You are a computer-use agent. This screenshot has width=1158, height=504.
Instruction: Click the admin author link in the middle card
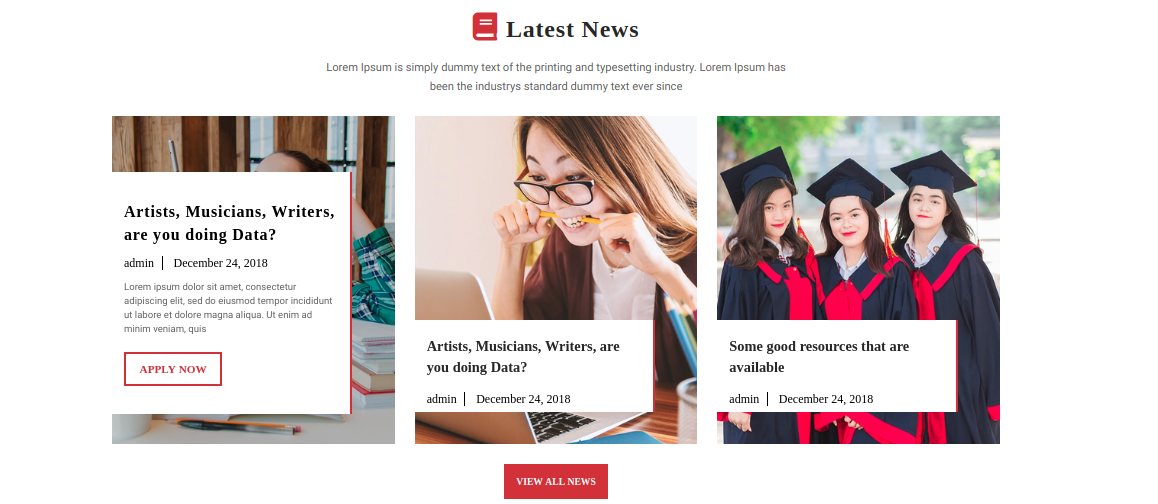[442, 399]
